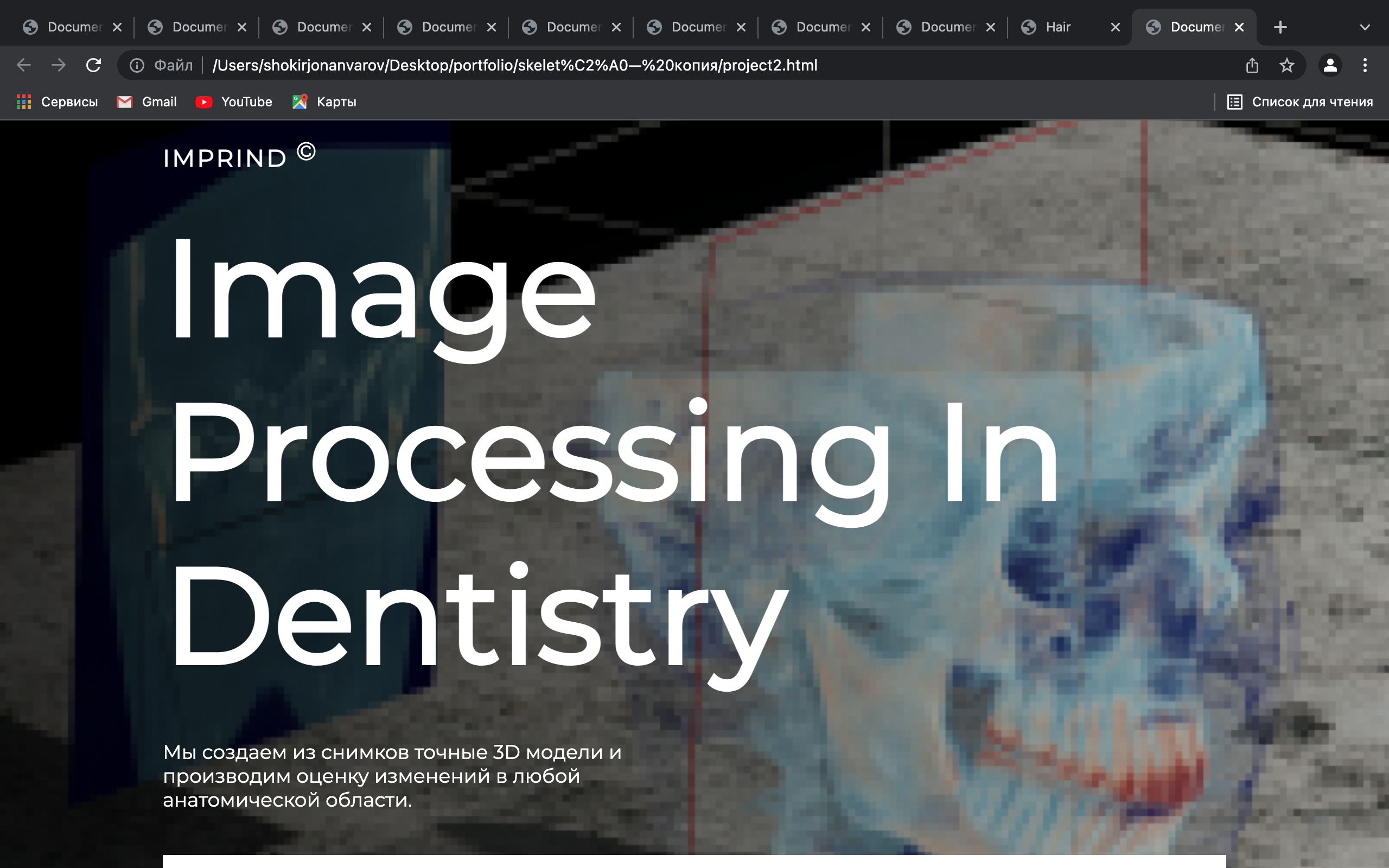1389x868 pixels.
Task: Go back using the back arrow
Action: tap(23, 66)
